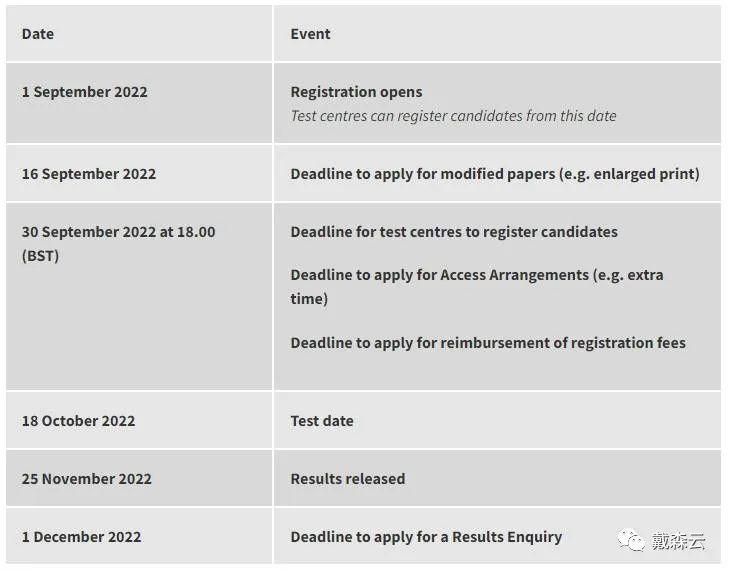Select the 18 October 2022 date
Screen dimensions: 729x573
[79, 421]
